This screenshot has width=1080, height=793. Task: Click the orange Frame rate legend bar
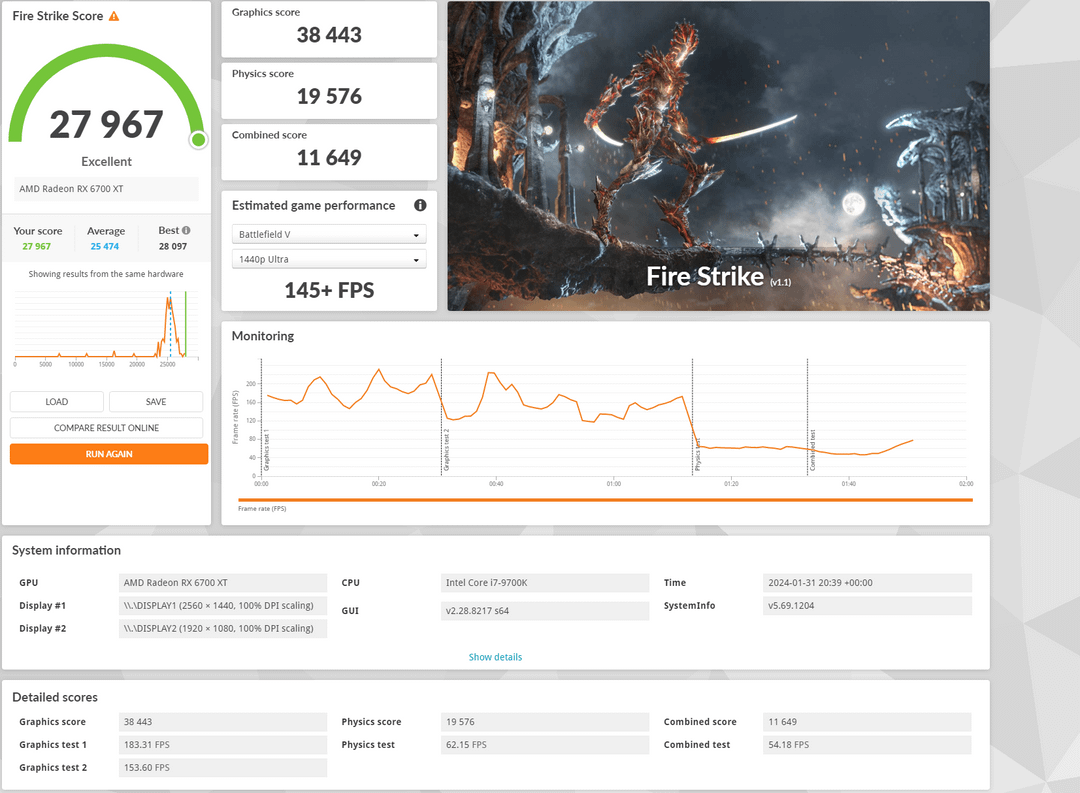coord(605,500)
